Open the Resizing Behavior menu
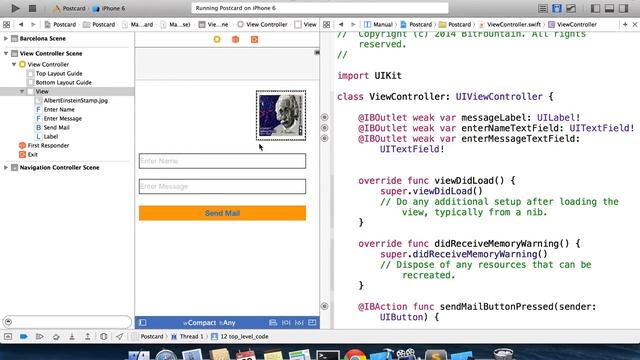 coord(312,322)
